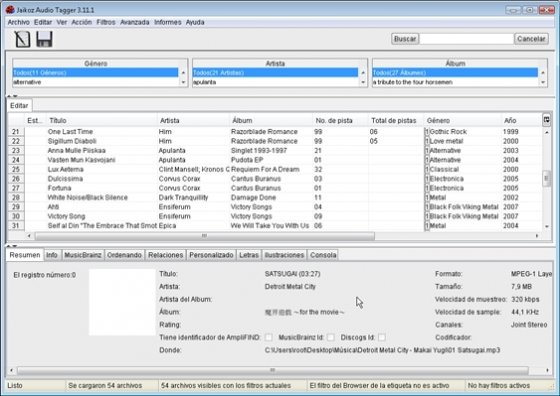This screenshot has width=560, height=396.
Task: Switch to the Personalizado tab
Action: tap(211, 255)
